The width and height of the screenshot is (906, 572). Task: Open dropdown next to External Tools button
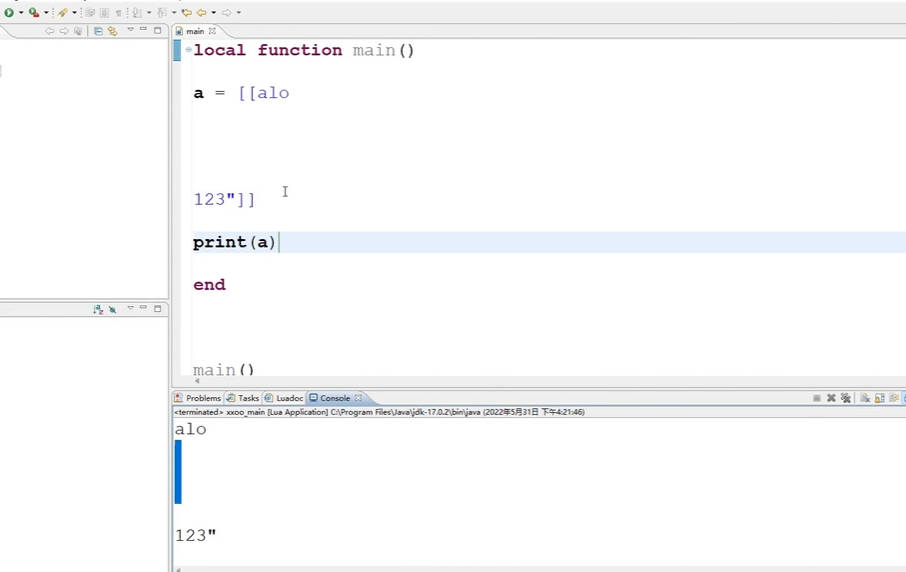click(x=46, y=13)
